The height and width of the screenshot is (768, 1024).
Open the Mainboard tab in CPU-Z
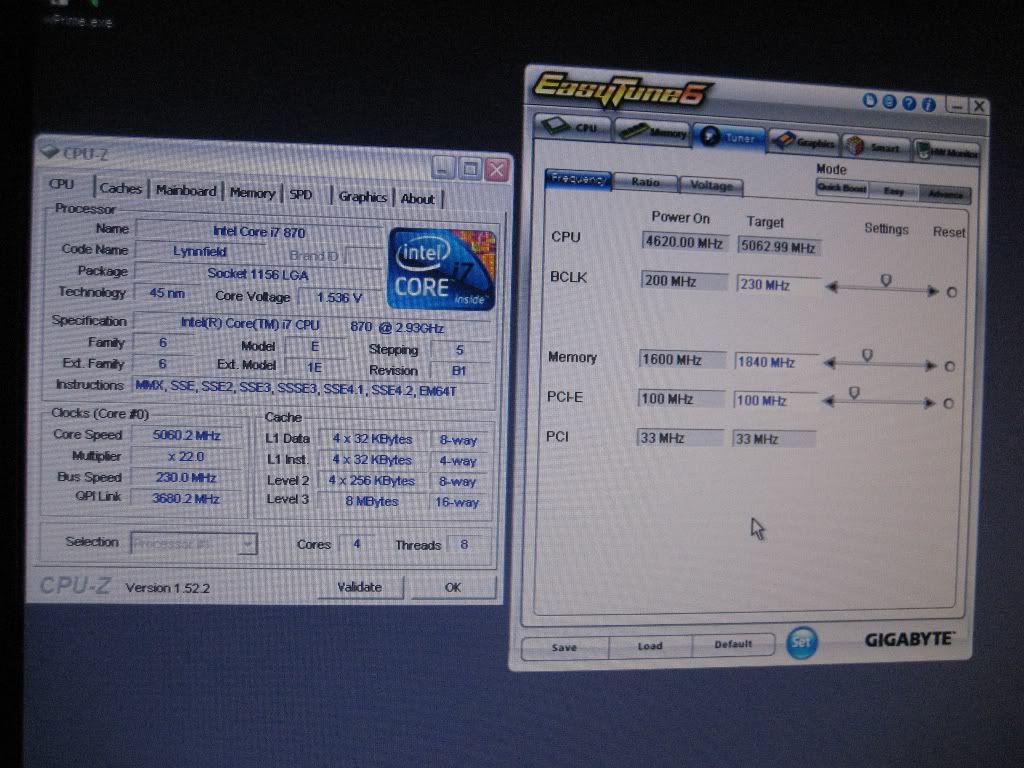tap(186, 191)
